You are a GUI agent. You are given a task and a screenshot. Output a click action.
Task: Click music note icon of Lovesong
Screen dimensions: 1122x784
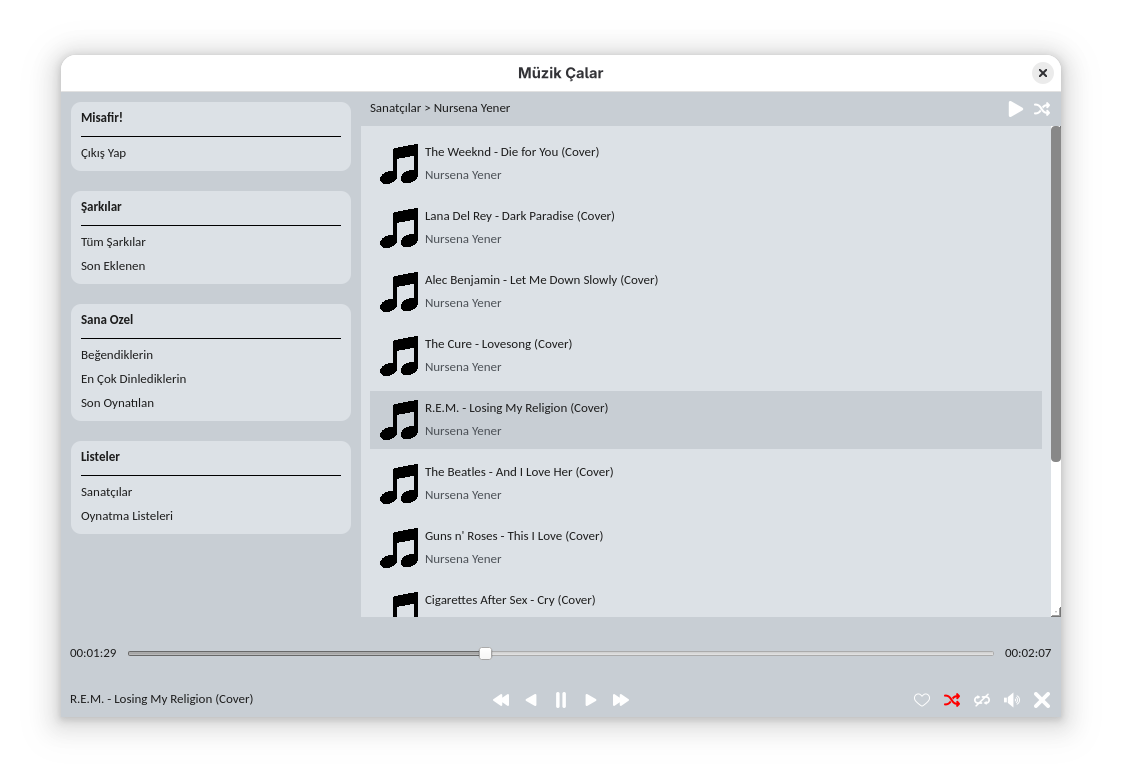pos(399,356)
